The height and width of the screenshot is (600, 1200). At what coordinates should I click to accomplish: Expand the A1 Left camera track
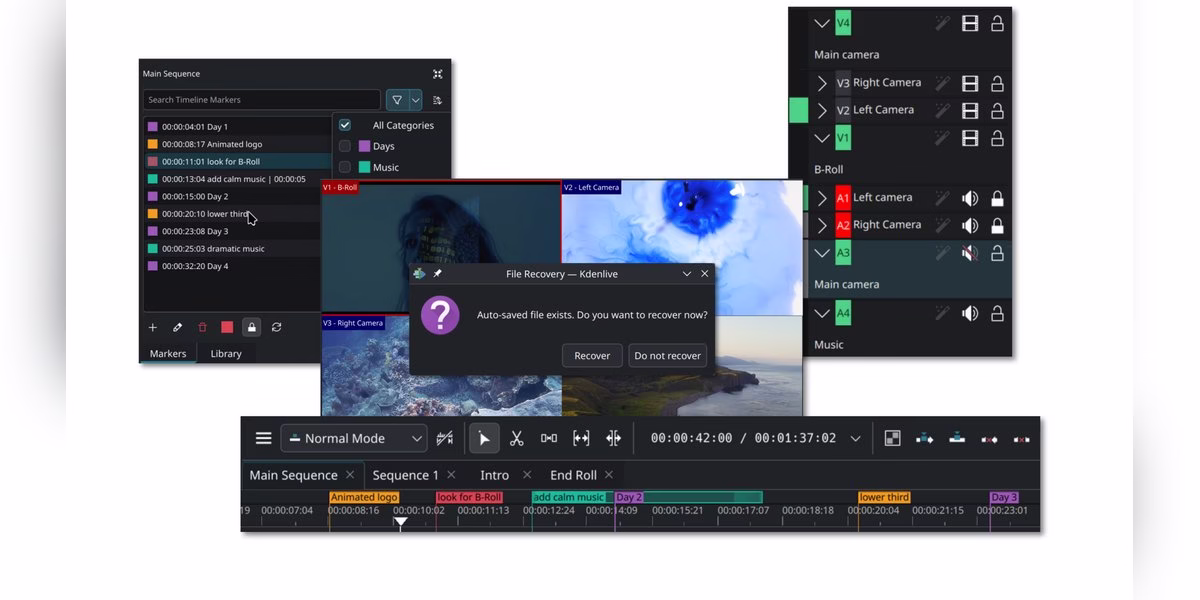pyautogui.click(x=822, y=198)
